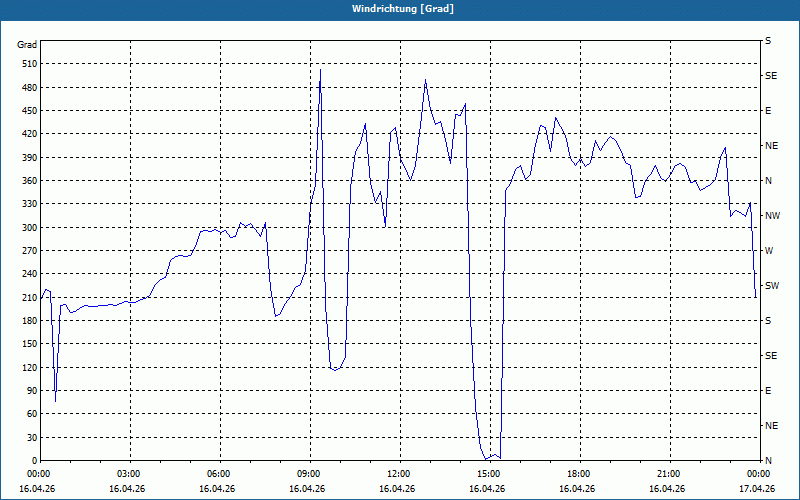Select the E compass label opposite 90

point(768,391)
